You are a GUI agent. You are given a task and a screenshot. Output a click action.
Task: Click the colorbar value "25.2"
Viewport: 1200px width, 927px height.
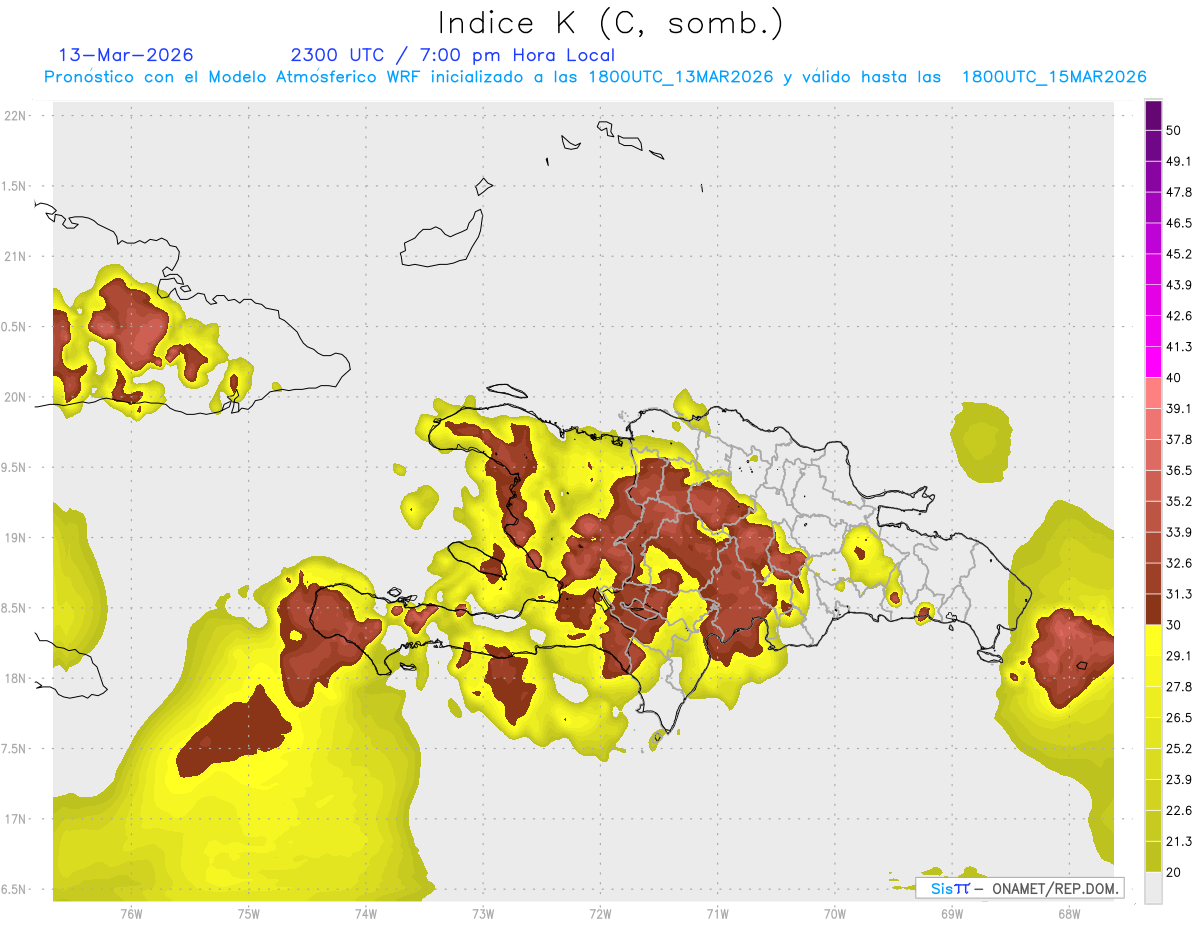point(1179,749)
